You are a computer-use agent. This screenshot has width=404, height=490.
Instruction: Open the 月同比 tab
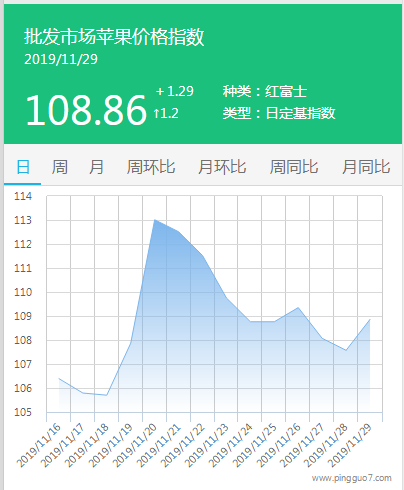tap(366, 167)
